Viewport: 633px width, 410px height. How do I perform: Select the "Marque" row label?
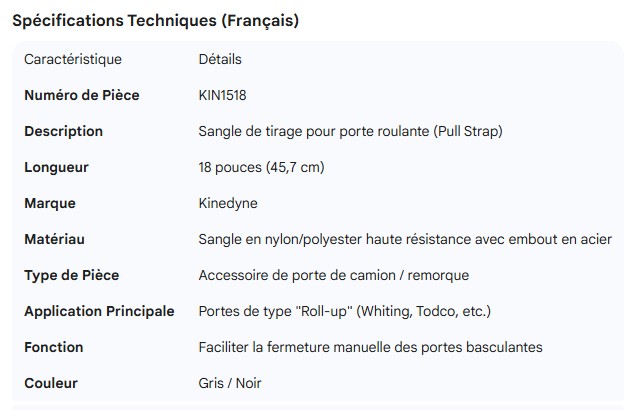pyautogui.click(x=50, y=203)
